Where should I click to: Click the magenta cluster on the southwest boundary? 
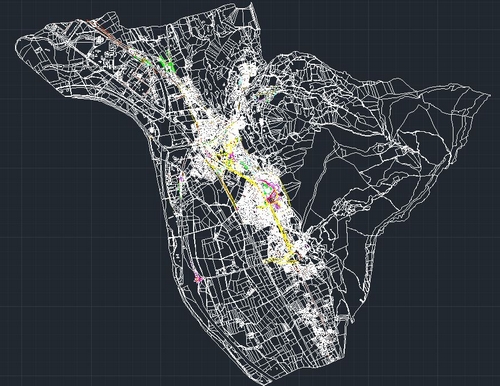(x=198, y=277)
